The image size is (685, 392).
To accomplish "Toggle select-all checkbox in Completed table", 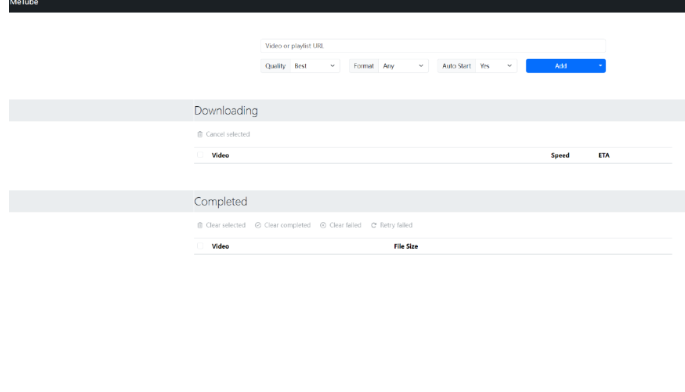I will 200,246.
